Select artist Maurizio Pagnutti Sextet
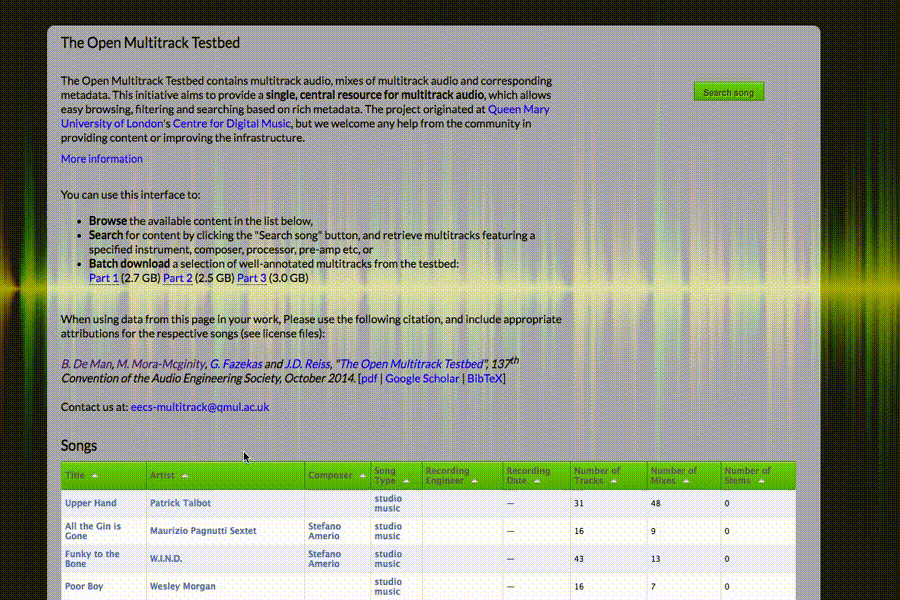The width and height of the screenshot is (900, 600). point(203,531)
